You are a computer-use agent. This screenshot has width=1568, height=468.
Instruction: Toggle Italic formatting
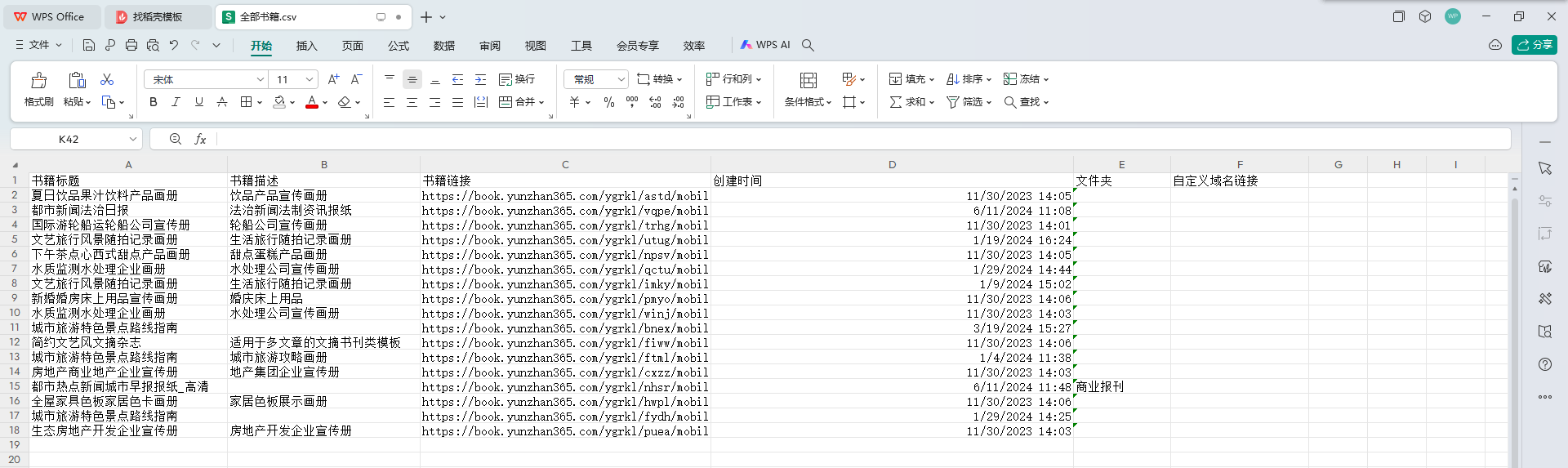click(x=176, y=102)
